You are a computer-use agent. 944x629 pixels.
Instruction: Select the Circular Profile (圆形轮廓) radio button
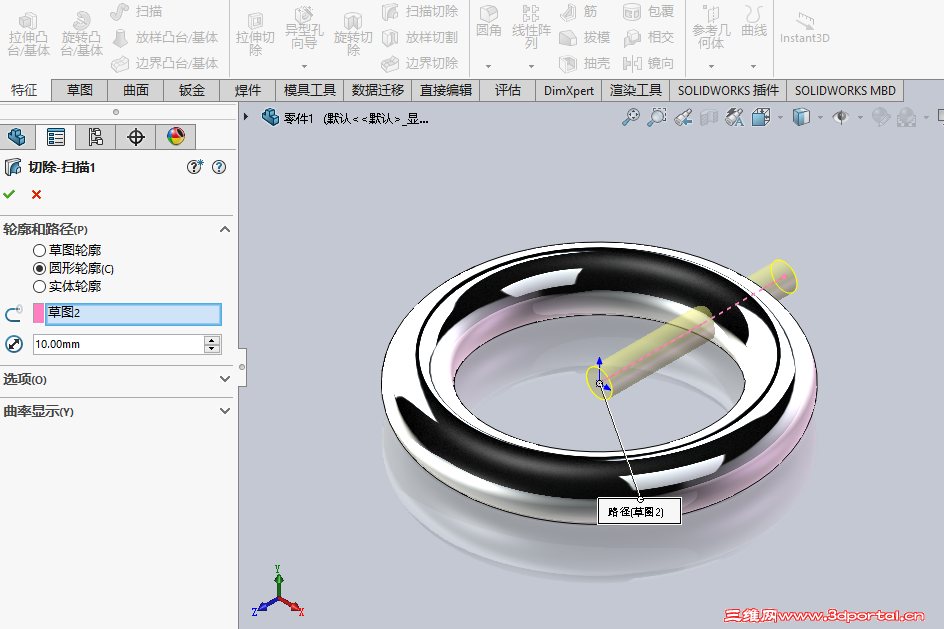(x=39, y=268)
